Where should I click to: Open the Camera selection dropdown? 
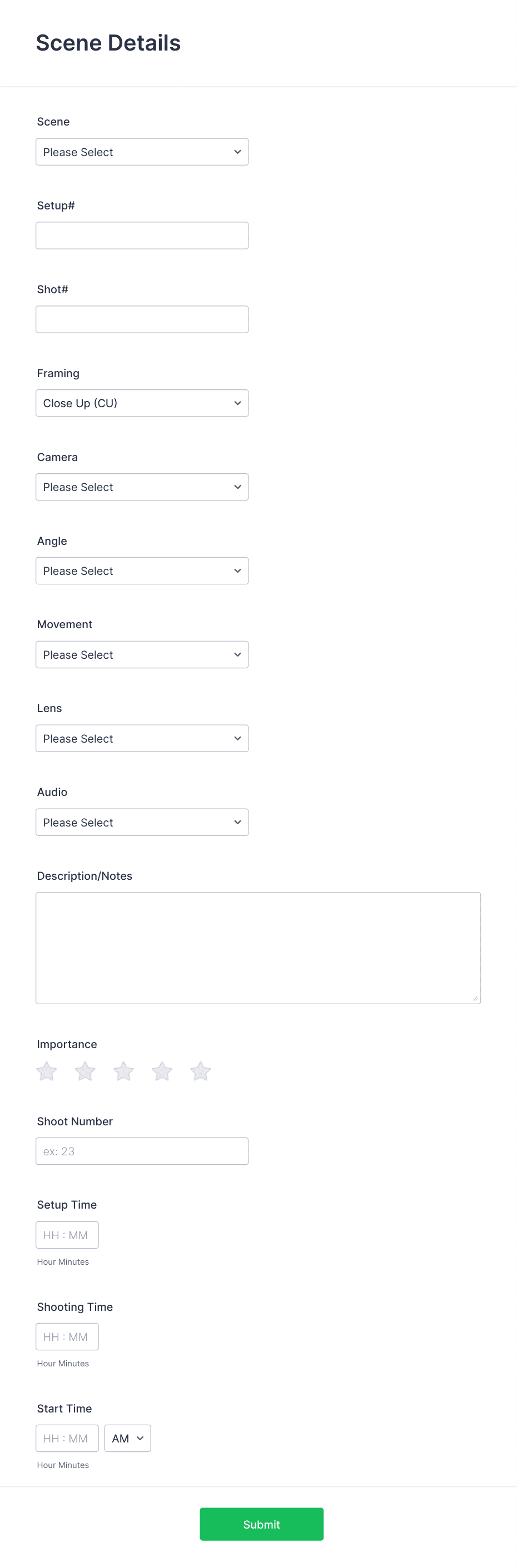point(142,487)
